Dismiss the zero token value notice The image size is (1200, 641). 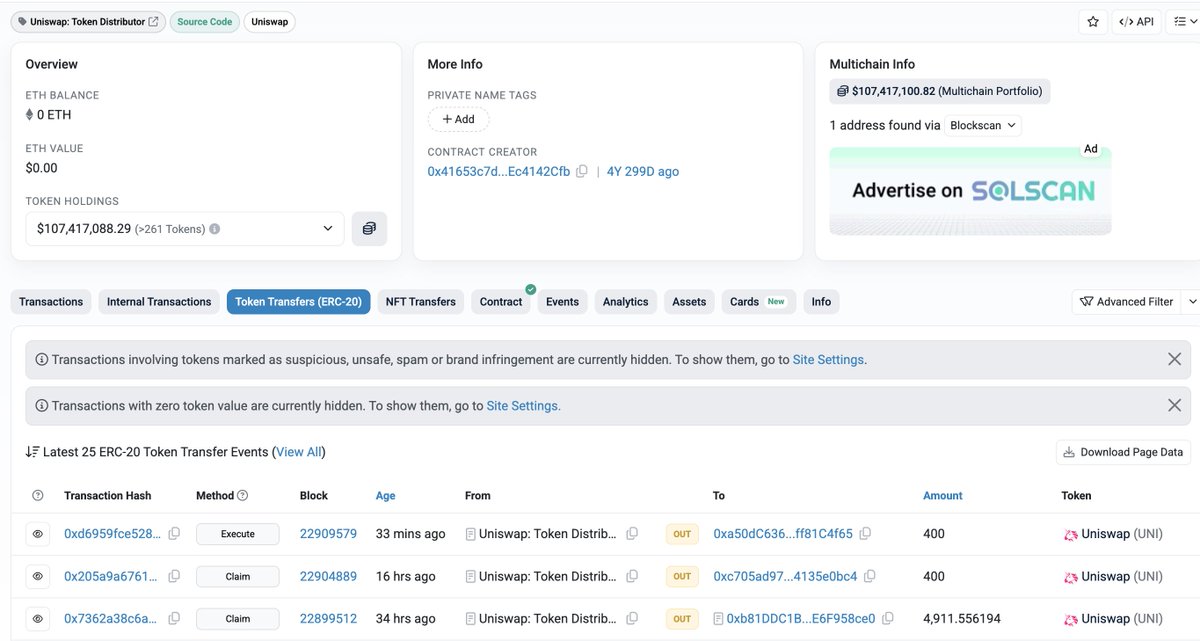coord(1175,405)
